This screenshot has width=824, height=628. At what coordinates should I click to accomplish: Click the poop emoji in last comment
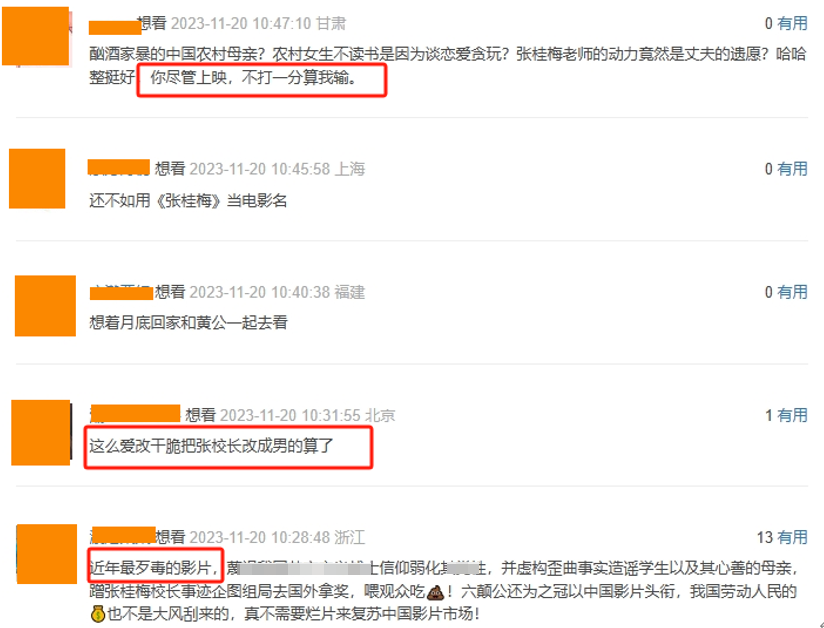pos(436,593)
